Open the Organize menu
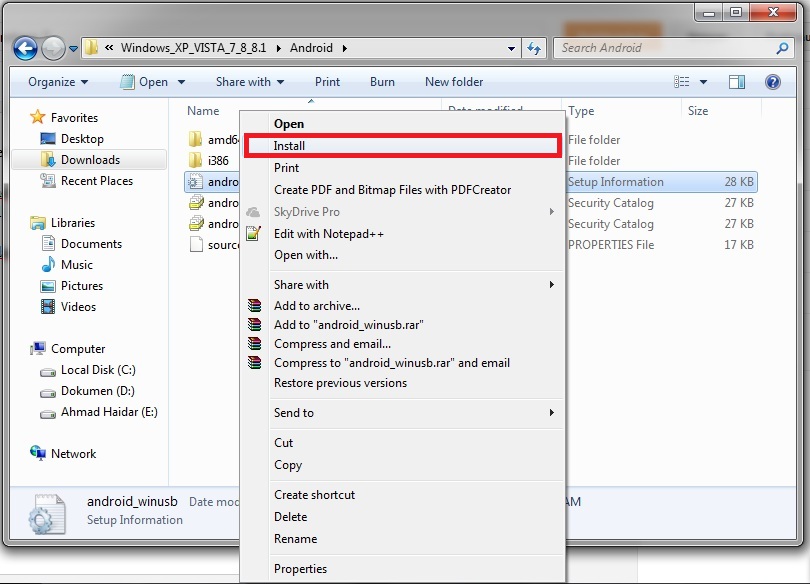 (x=58, y=82)
